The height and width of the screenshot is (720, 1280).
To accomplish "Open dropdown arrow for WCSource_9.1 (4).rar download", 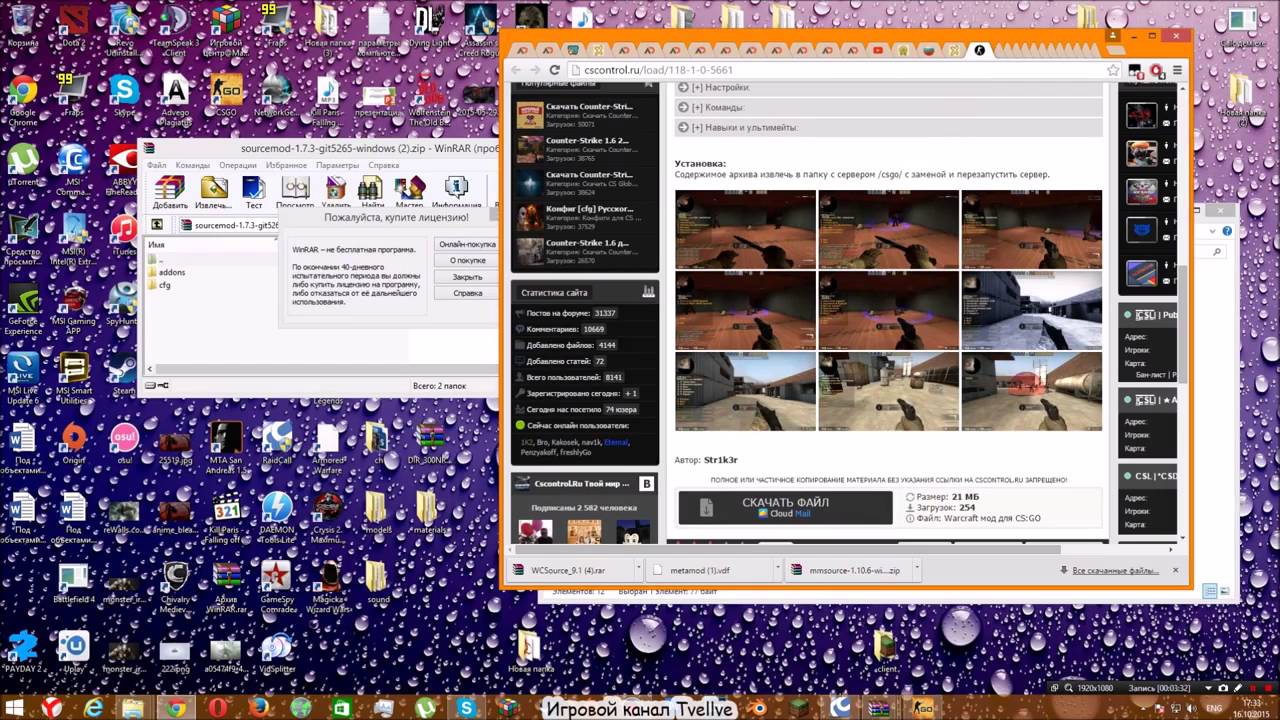I will pos(639,570).
